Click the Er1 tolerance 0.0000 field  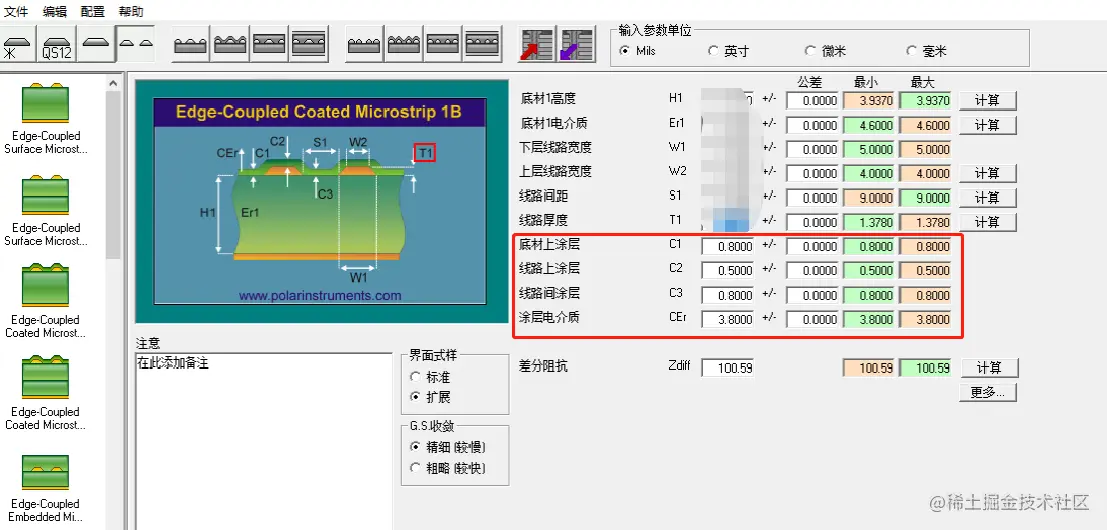click(813, 126)
